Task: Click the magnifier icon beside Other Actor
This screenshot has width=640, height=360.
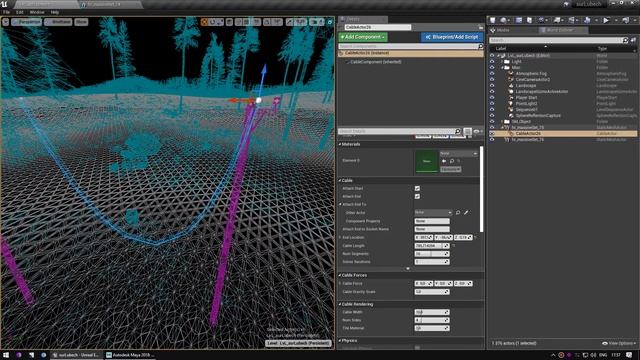Action: tap(458, 213)
